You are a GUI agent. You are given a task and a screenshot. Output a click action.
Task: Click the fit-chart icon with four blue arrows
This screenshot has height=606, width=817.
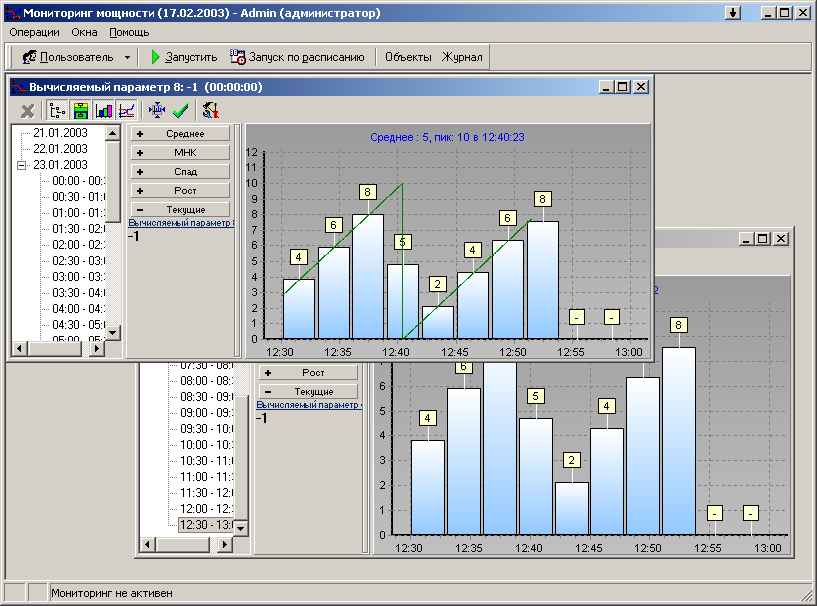click(x=157, y=110)
